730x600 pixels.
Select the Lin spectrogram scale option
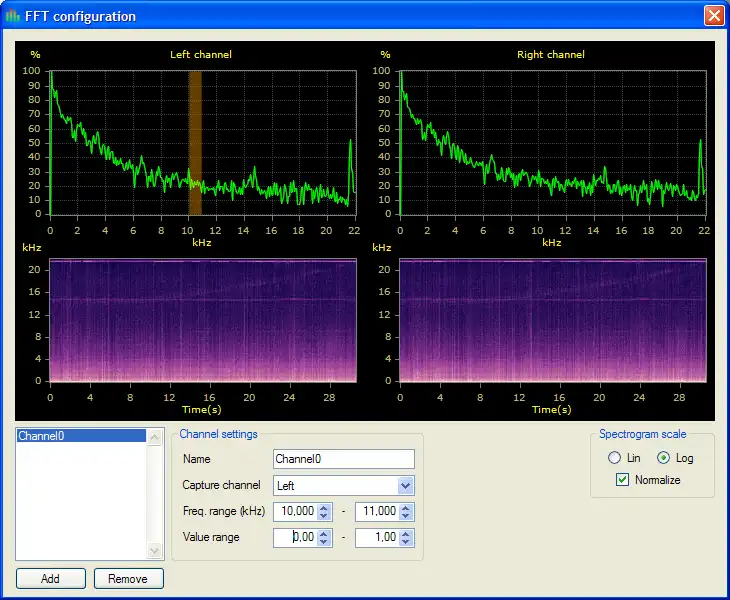pyautogui.click(x=615, y=458)
